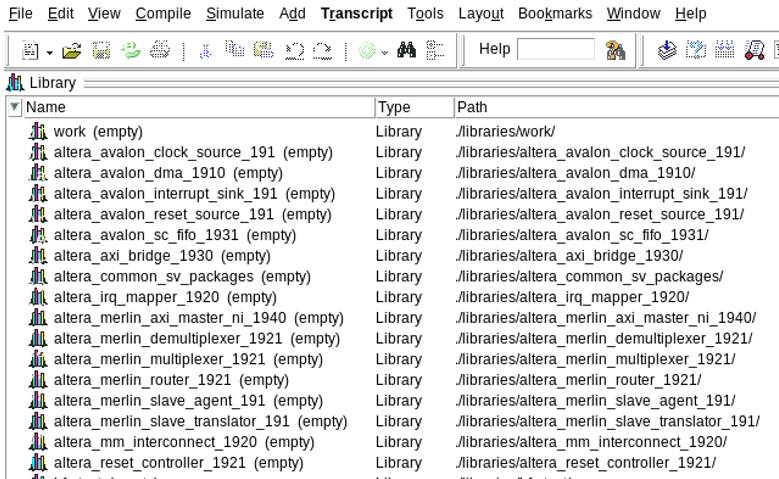Click path ./libraries/altera_merlin_slave_agent_191/
Viewport: 779px width, 479px height.
click(595, 401)
